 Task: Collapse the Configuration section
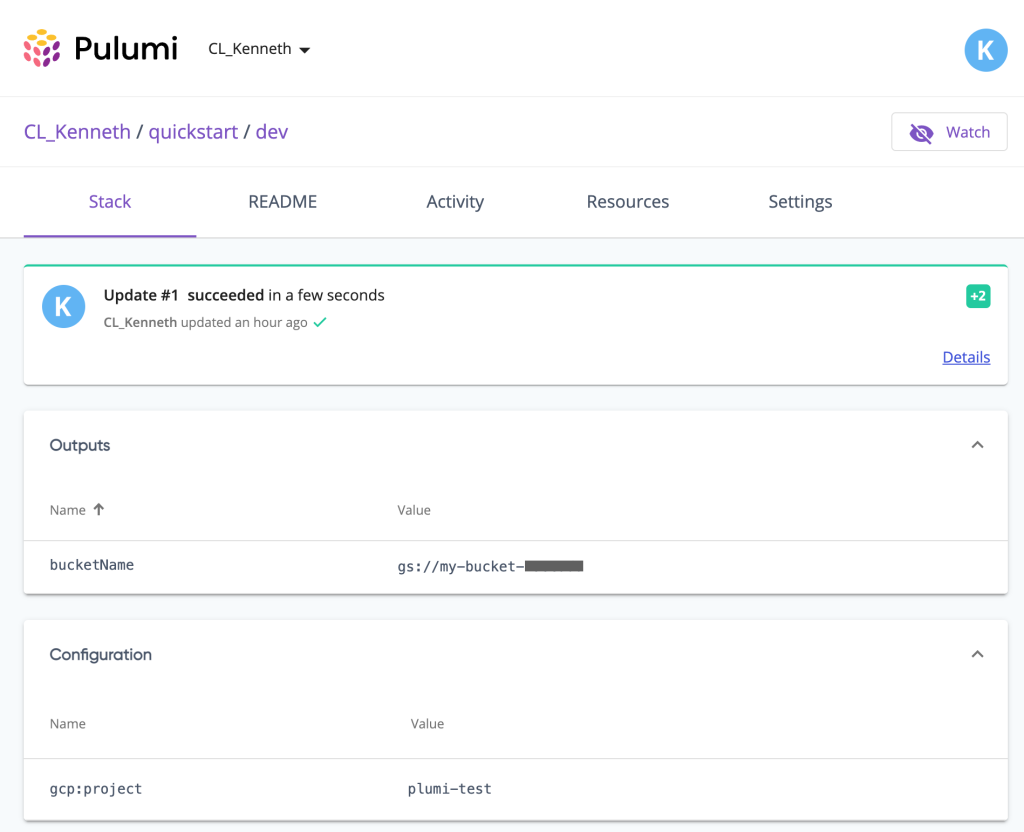coord(977,654)
